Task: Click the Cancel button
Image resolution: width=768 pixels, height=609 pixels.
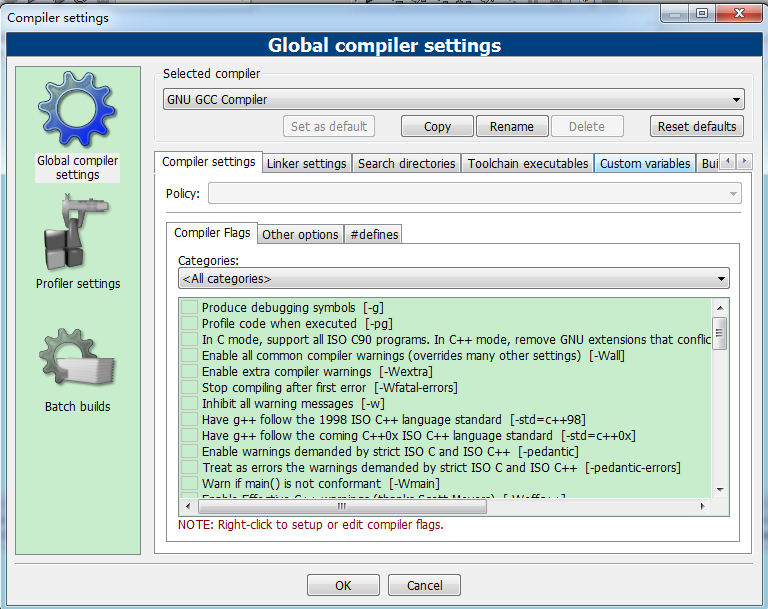Action: pyautogui.click(x=425, y=585)
